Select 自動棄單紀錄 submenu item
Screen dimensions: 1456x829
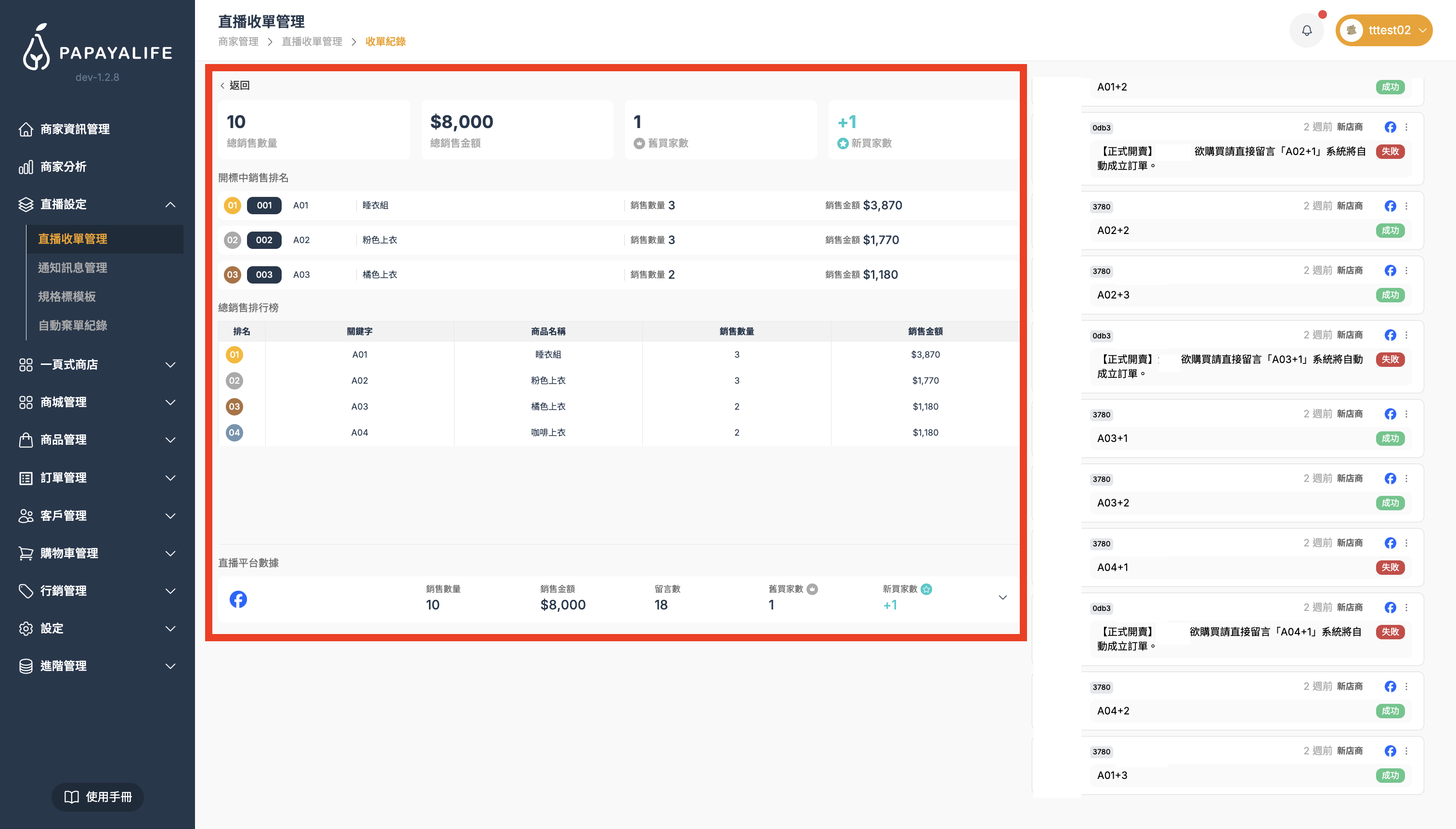[72, 325]
